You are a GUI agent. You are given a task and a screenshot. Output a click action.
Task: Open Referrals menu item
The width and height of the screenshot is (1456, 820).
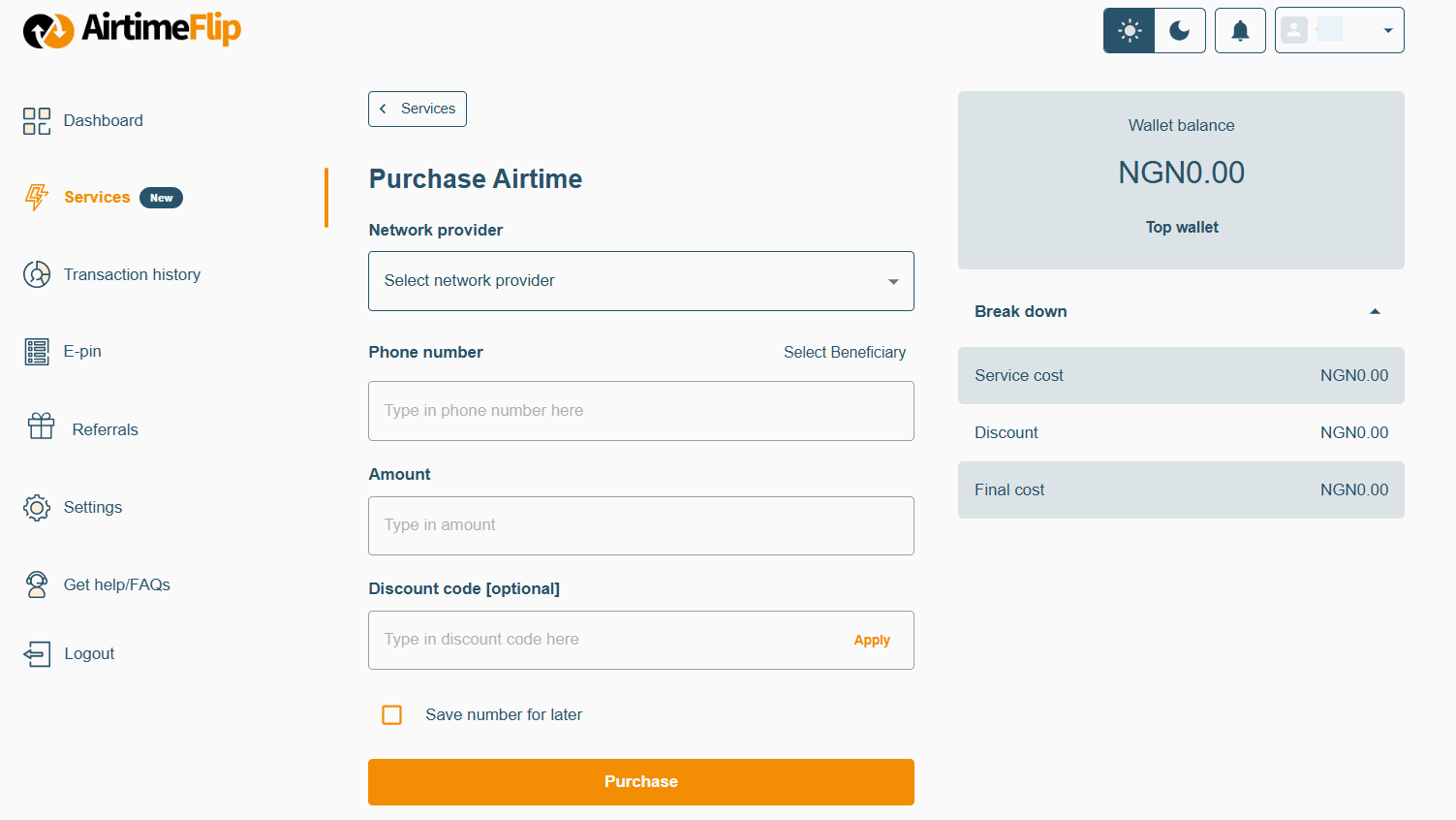point(105,430)
